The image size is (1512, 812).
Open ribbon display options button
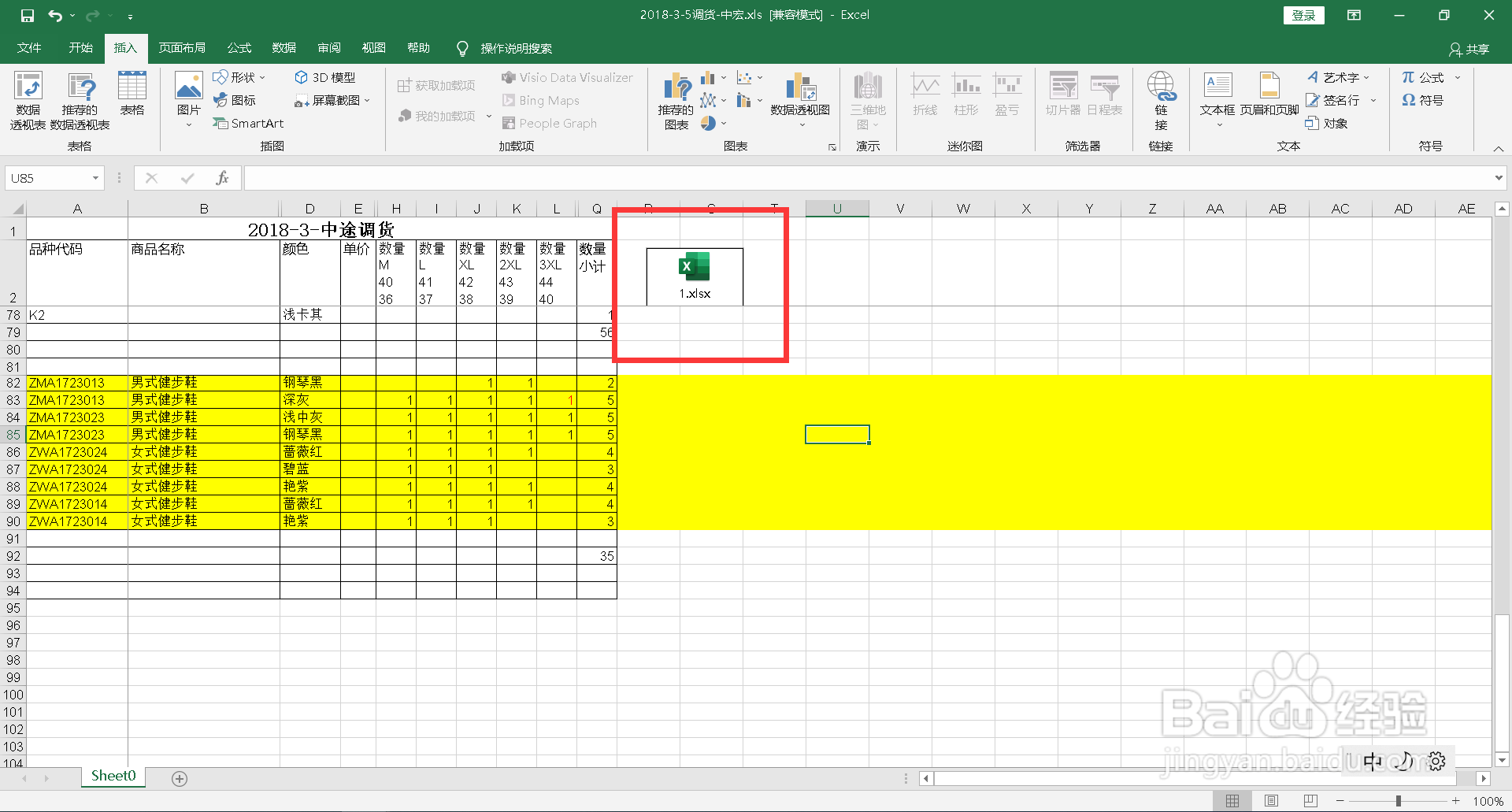click(1354, 15)
